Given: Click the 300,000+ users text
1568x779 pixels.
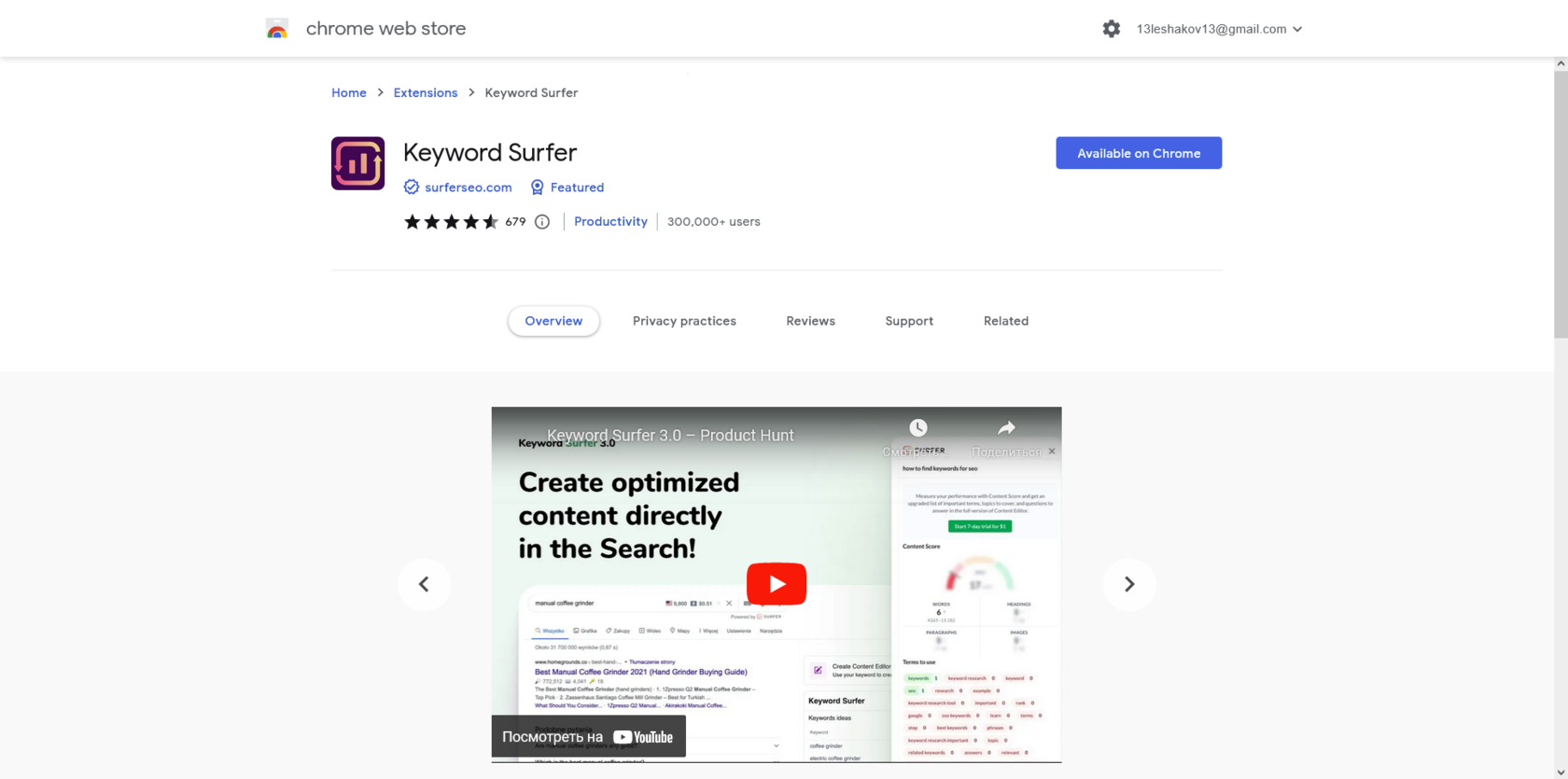Looking at the screenshot, I should click(x=713, y=222).
